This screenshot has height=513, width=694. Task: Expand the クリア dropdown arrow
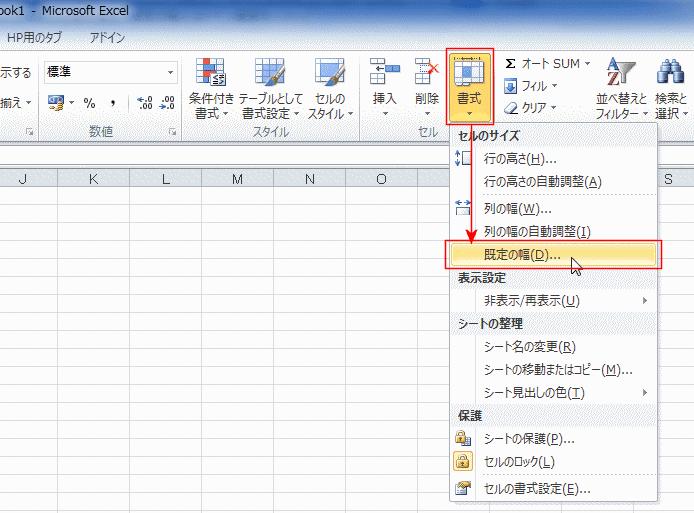pyautogui.click(x=553, y=108)
